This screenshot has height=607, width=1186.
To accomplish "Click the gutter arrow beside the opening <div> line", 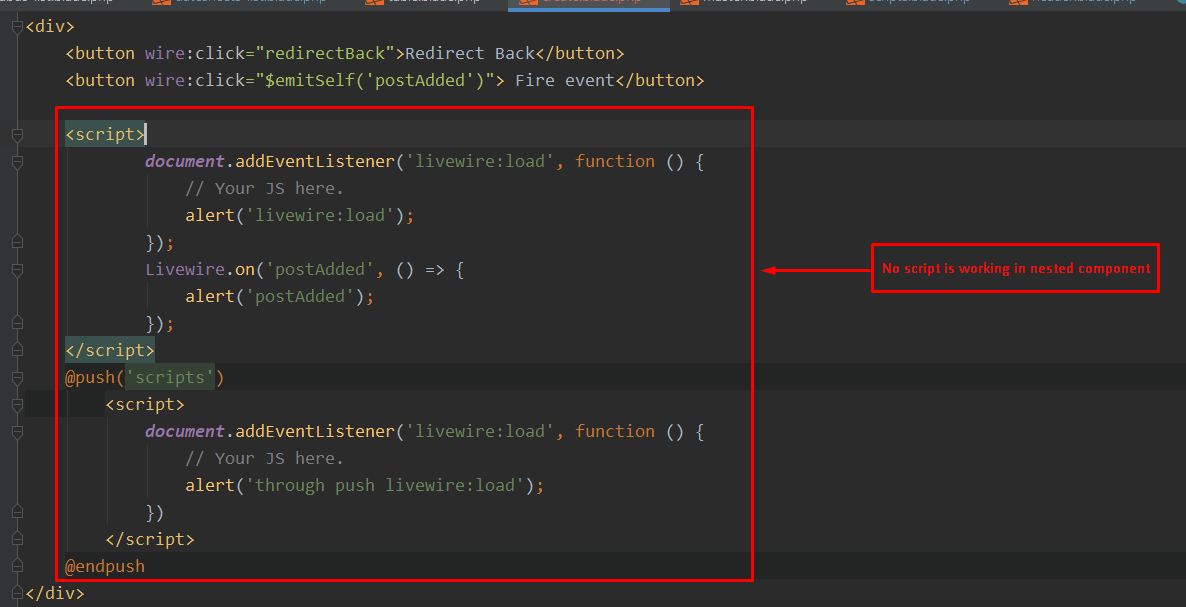I will pos(15,25).
